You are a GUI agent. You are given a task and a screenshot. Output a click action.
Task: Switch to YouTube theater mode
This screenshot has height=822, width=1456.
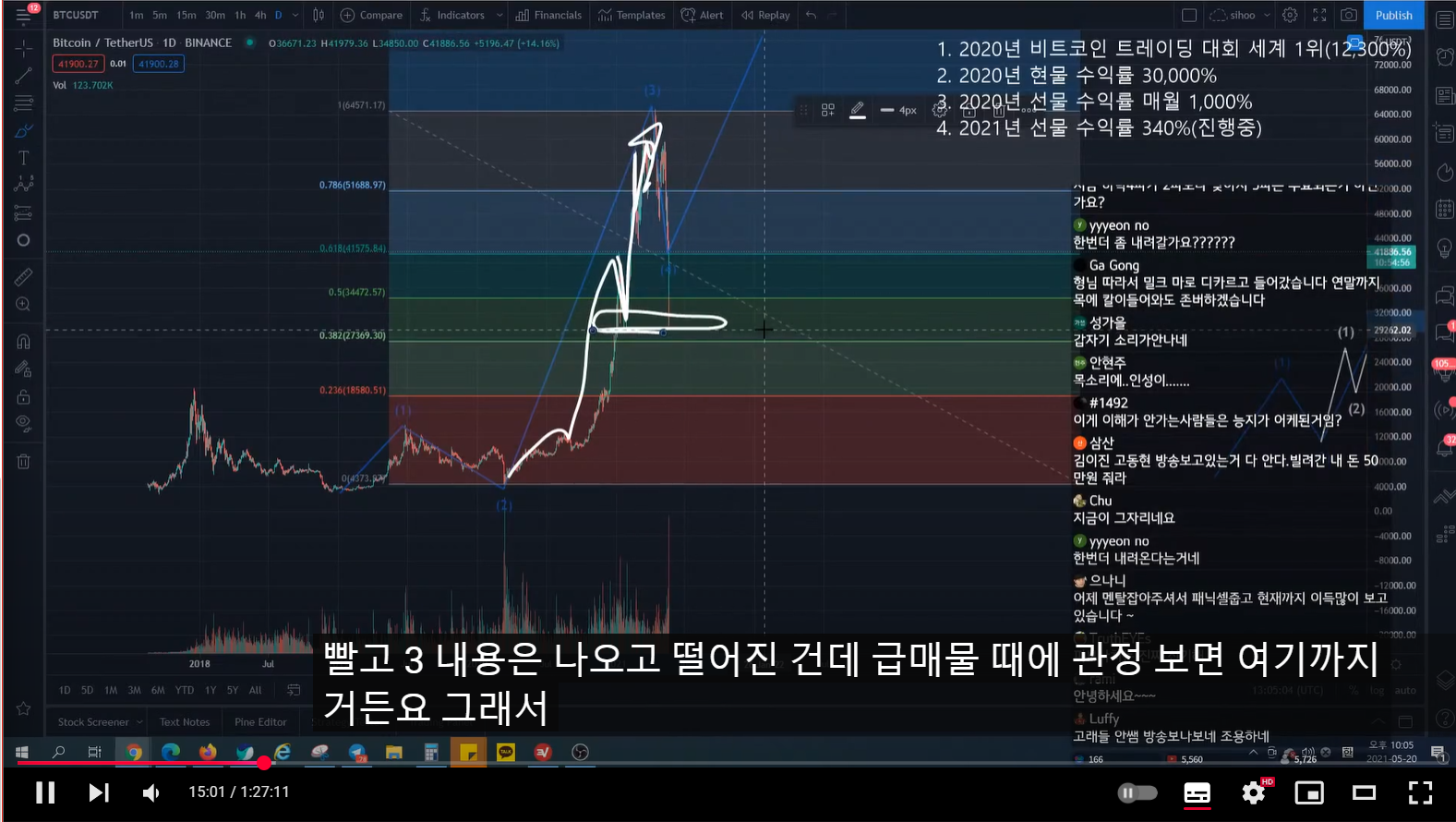tap(1365, 792)
